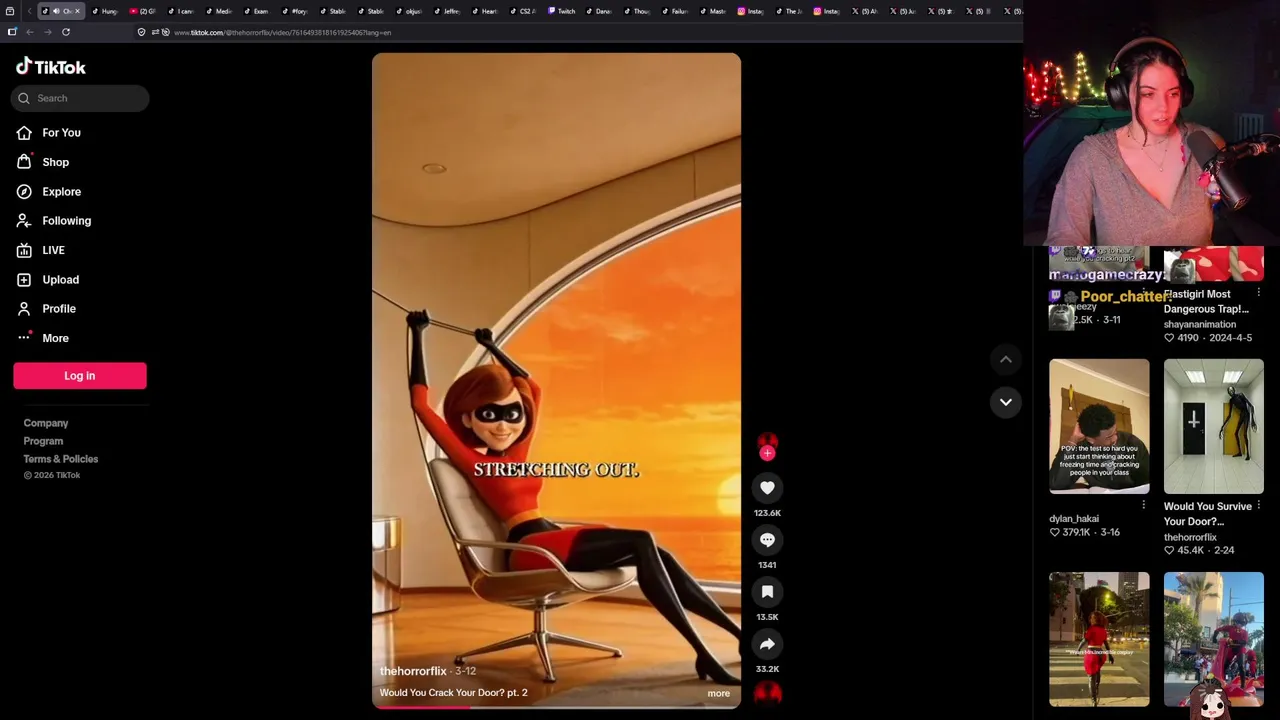The width and height of the screenshot is (1280, 720).
Task: Open options menu for Would You Survive Your Door
Action: click(x=1258, y=506)
